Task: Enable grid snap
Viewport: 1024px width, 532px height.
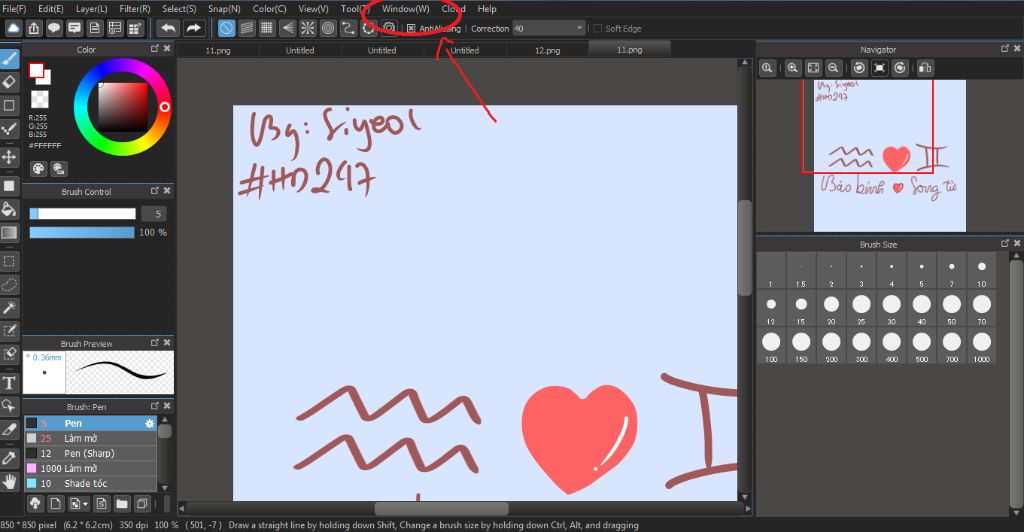Action: (267, 28)
